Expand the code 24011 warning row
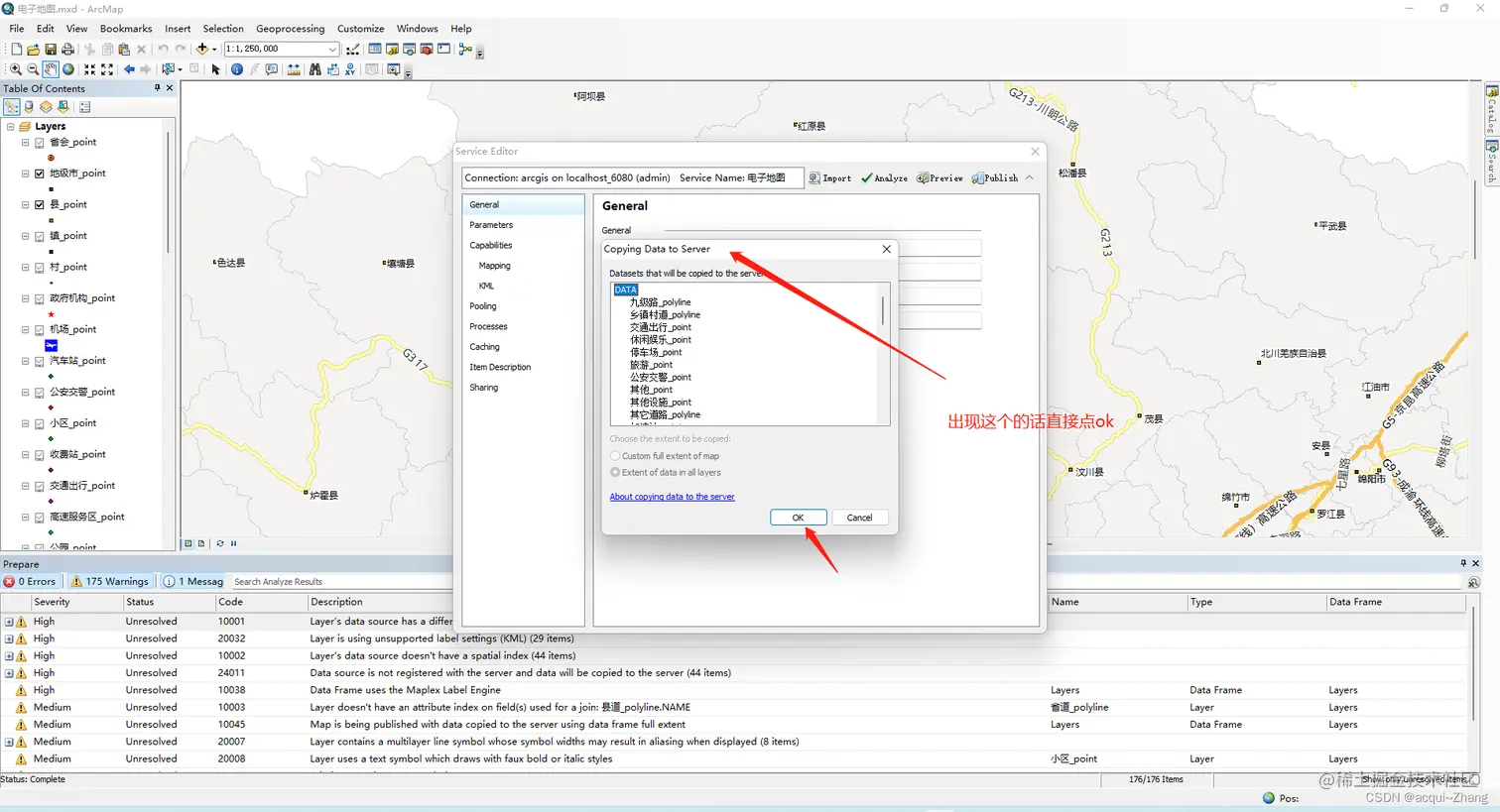 point(9,673)
